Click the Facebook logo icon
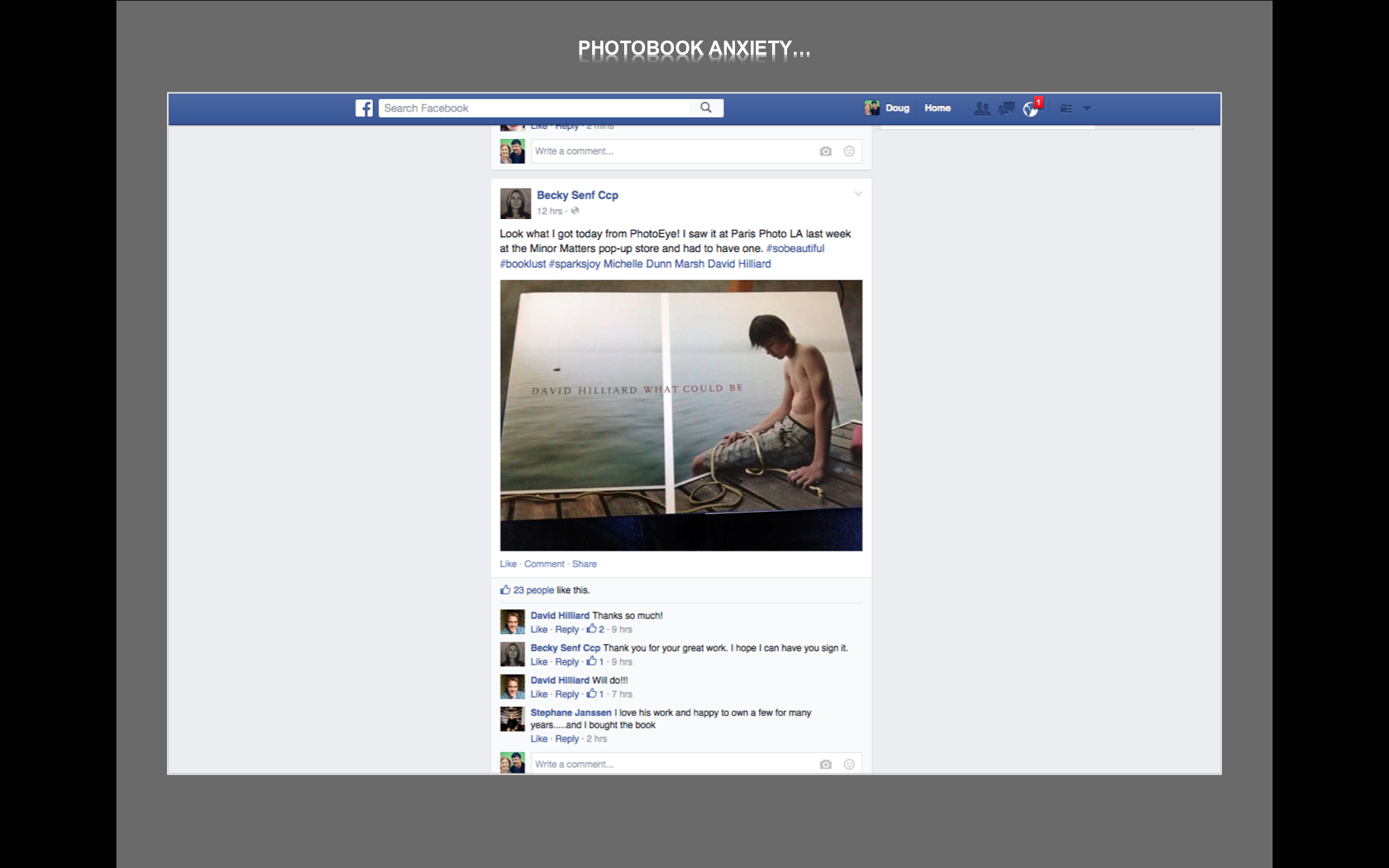The width and height of the screenshot is (1389, 868). click(364, 108)
